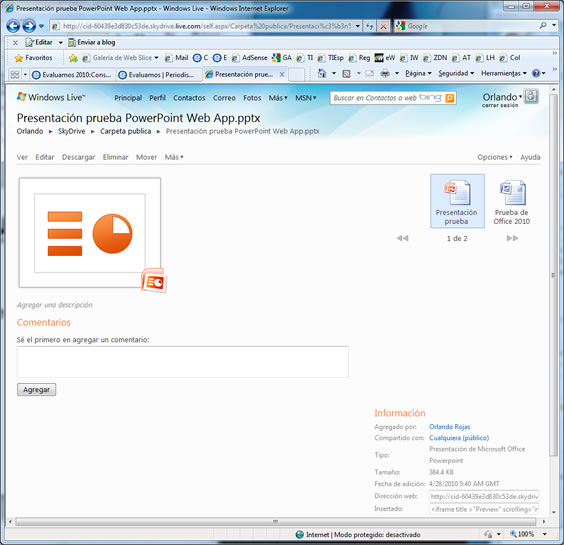Image resolution: width=564 pixels, height=545 pixels.
Task: Click the Agregar una descripción text
Action: (x=55, y=305)
